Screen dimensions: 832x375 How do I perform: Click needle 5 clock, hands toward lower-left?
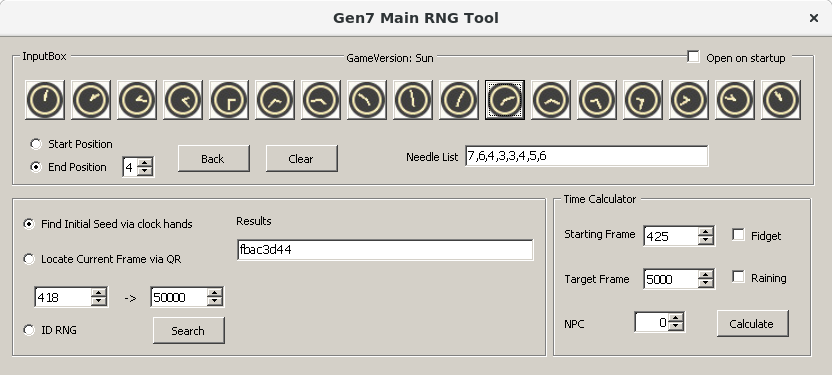tap(275, 100)
